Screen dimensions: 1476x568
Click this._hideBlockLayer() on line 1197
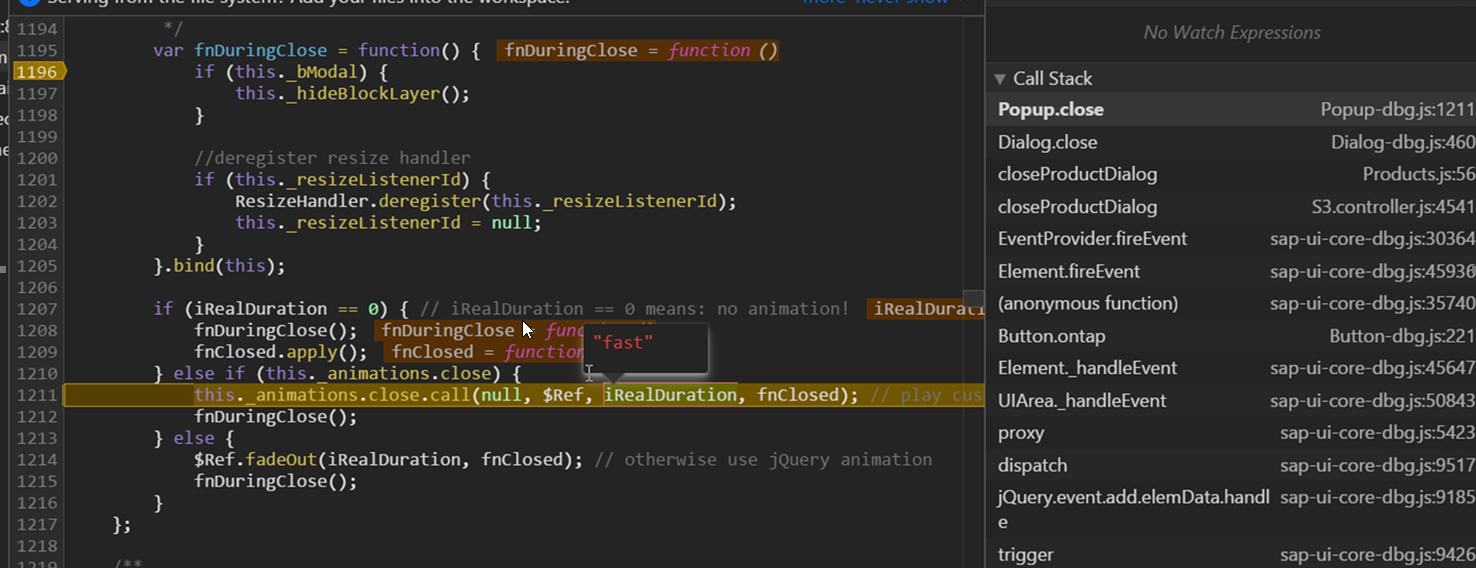coord(352,93)
